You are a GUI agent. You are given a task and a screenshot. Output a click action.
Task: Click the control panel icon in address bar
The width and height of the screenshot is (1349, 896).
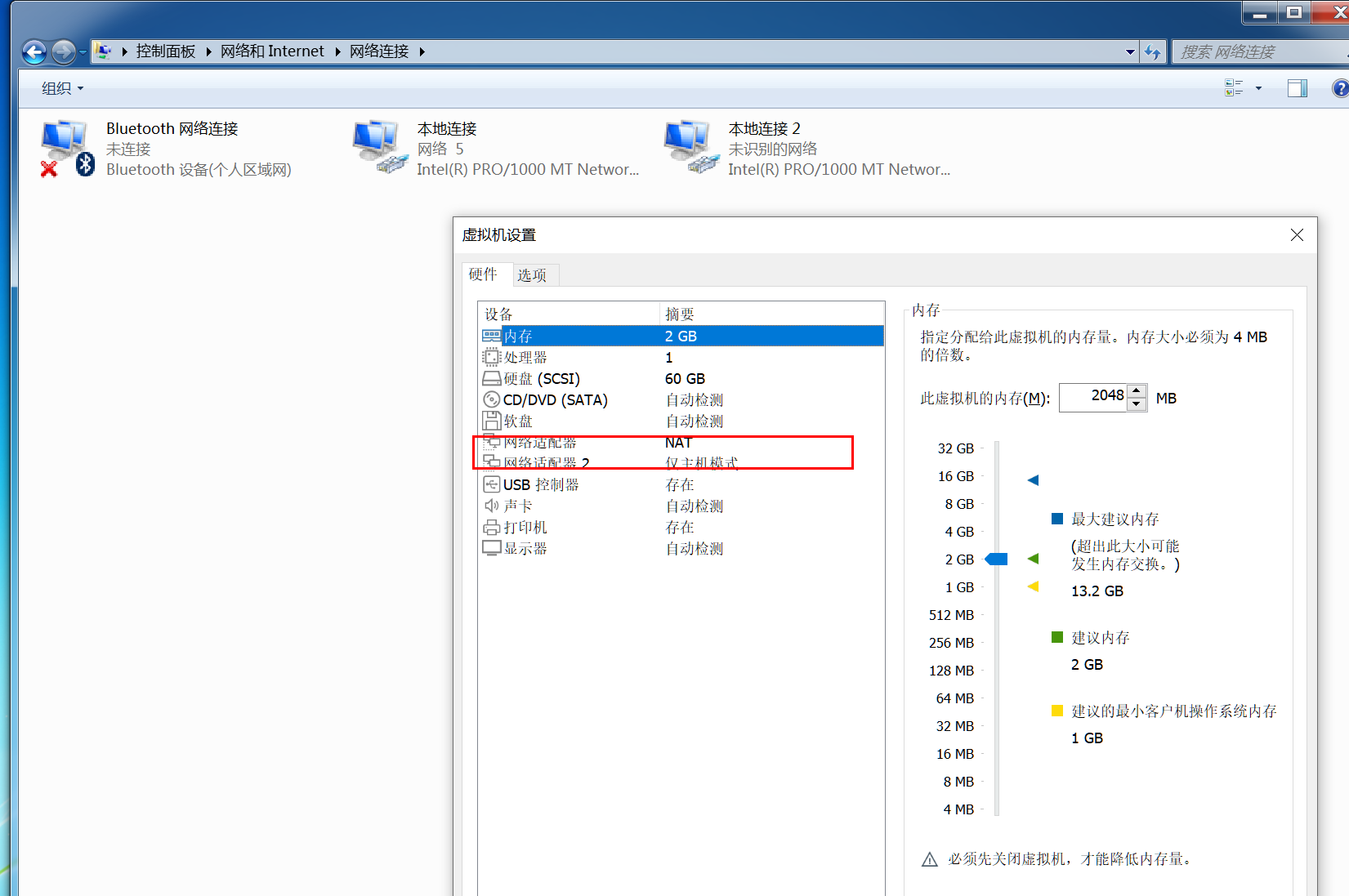pyautogui.click(x=103, y=51)
